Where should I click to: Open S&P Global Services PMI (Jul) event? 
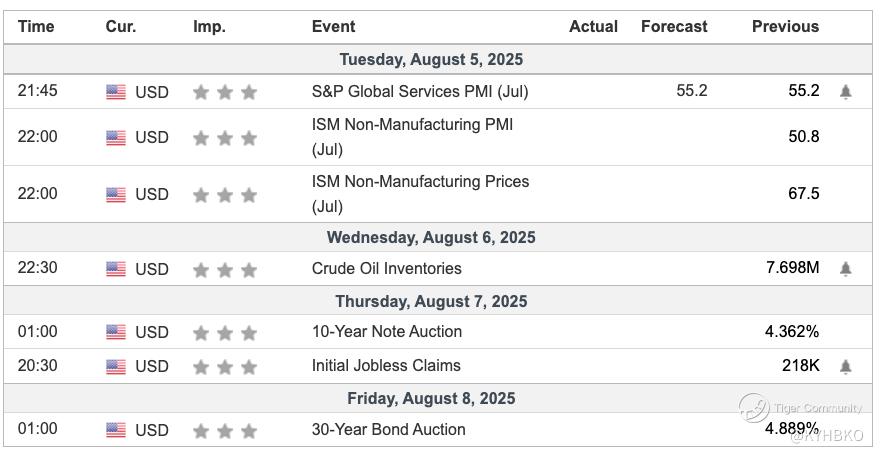420,91
